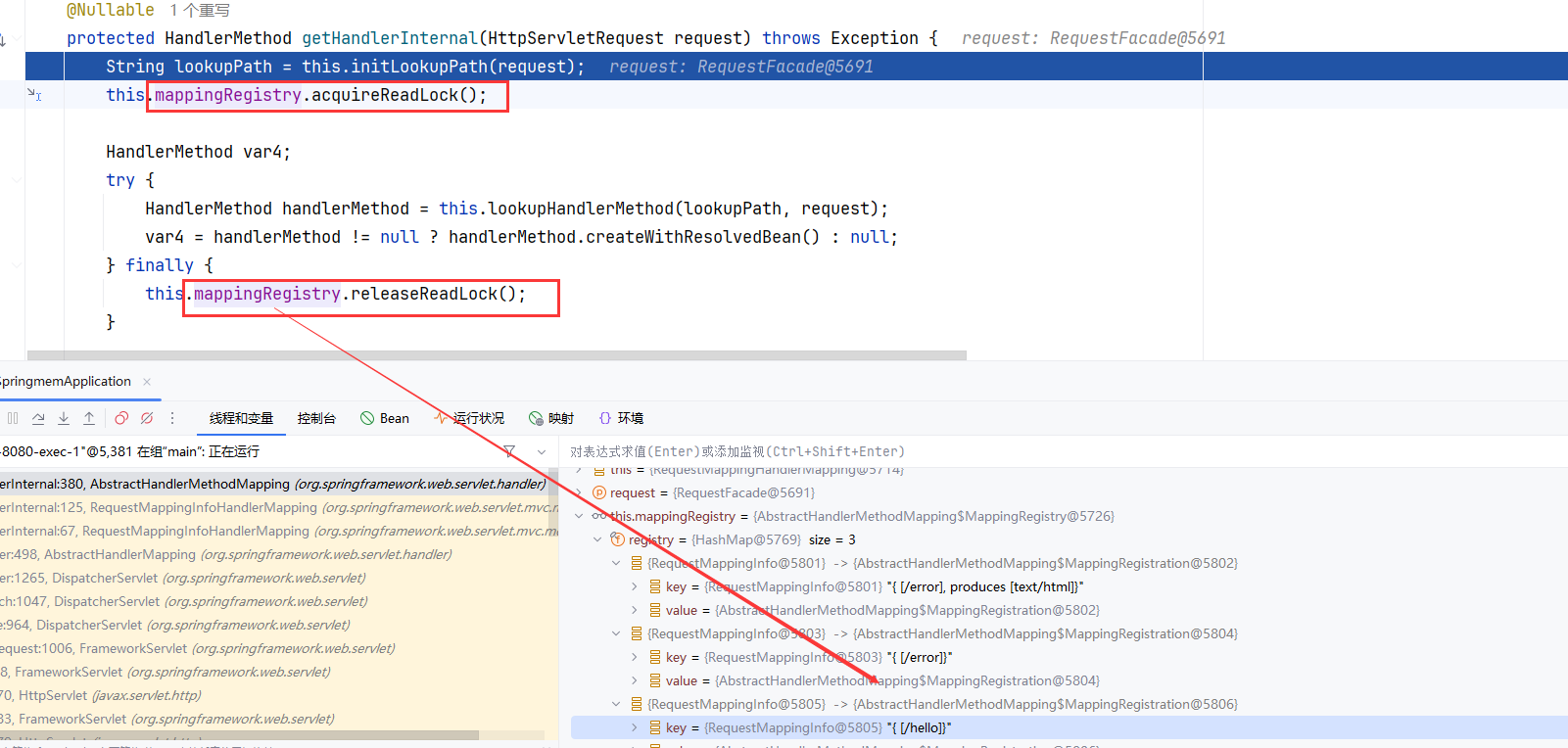
Task: Expand the request RequestFacade variable node
Action: [x=579, y=492]
